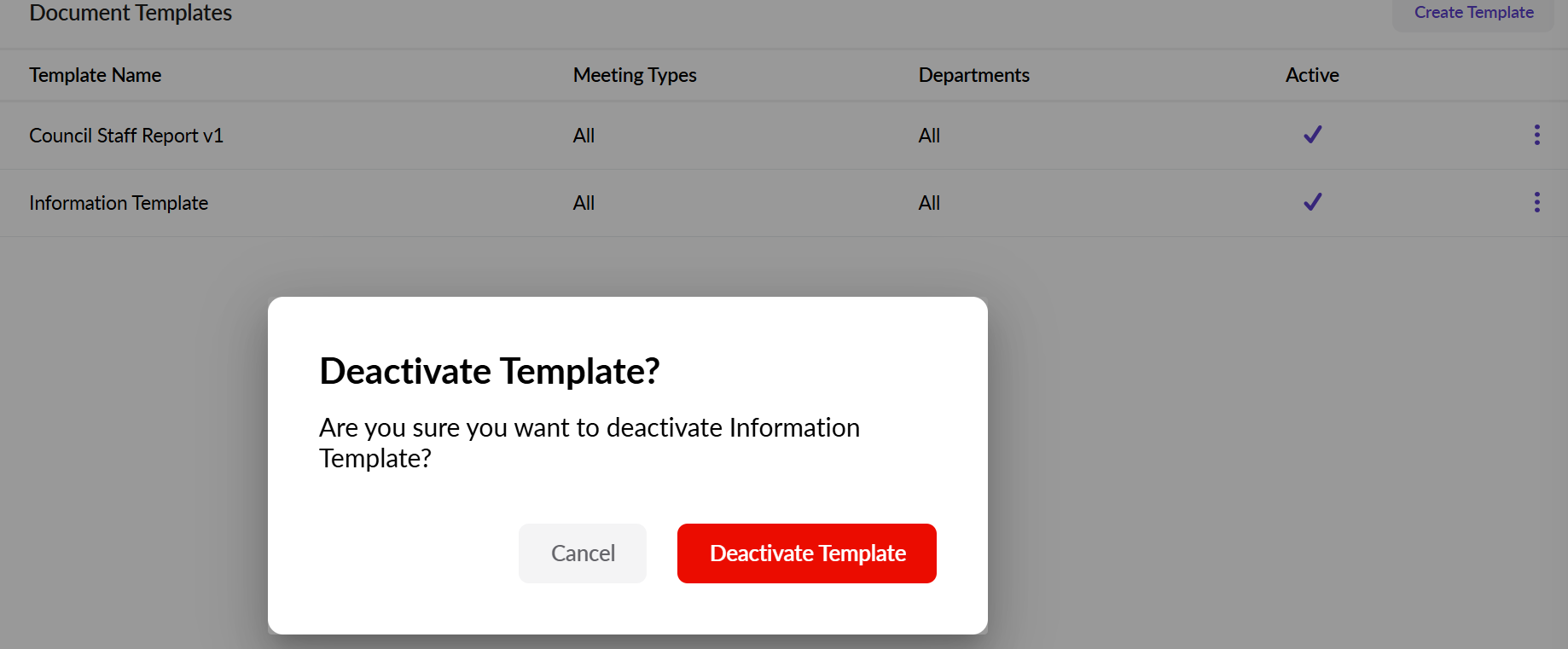Select the Information Template row name
This screenshot has height=649, width=1568.
[119, 203]
